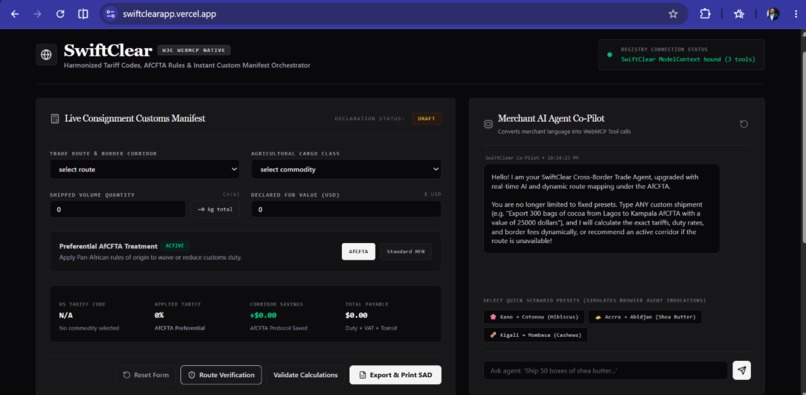Click the Co-Pilot chip icon

pos(488,124)
